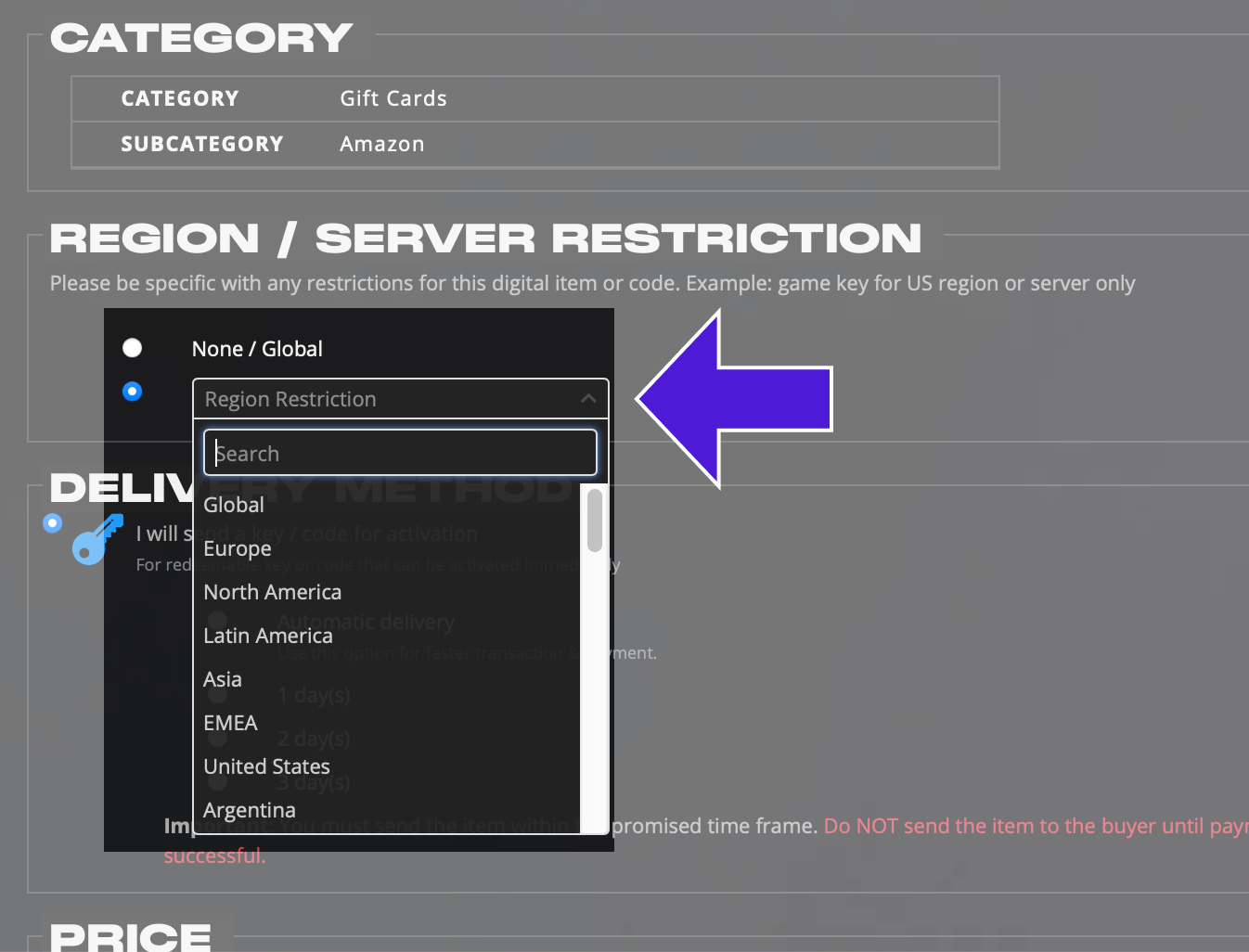
Task: Click the Gift Cards category value
Action: 393,98
